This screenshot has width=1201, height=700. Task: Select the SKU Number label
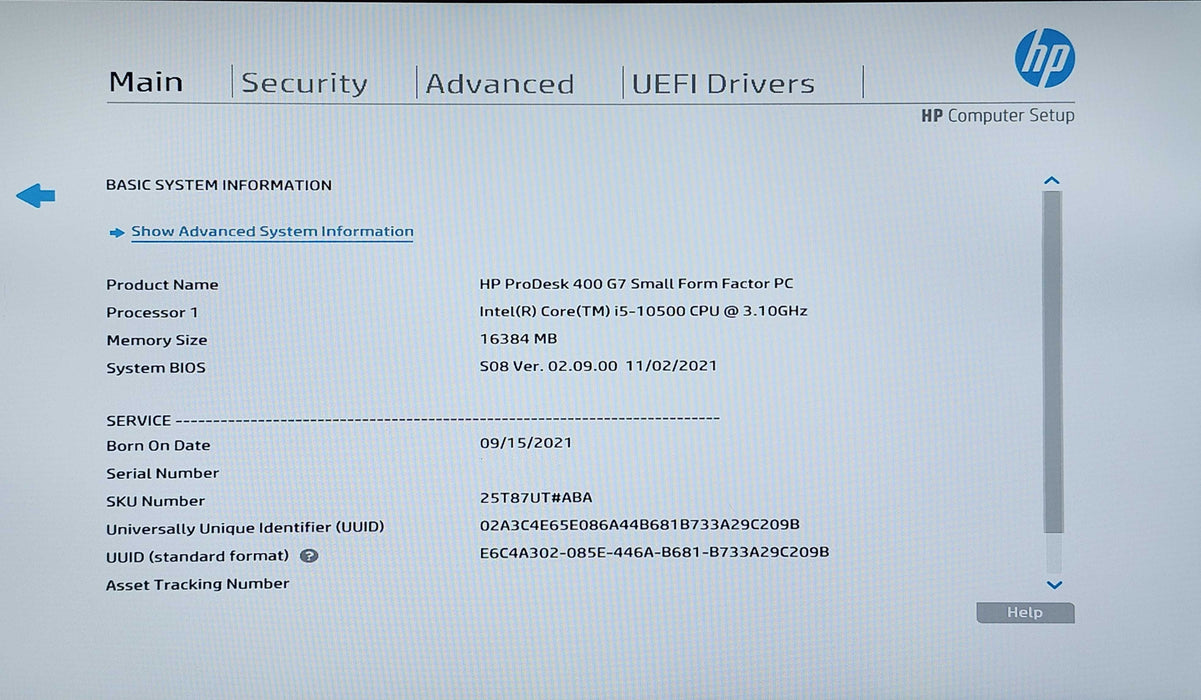pos(155,502)
